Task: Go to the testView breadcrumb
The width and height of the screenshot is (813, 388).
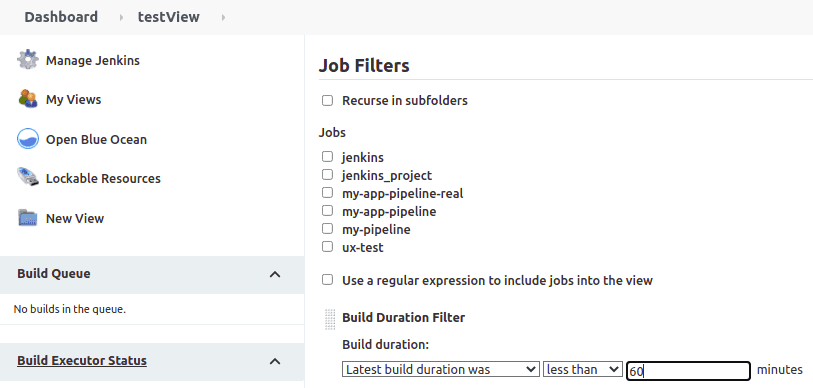Action: (169, 17)
